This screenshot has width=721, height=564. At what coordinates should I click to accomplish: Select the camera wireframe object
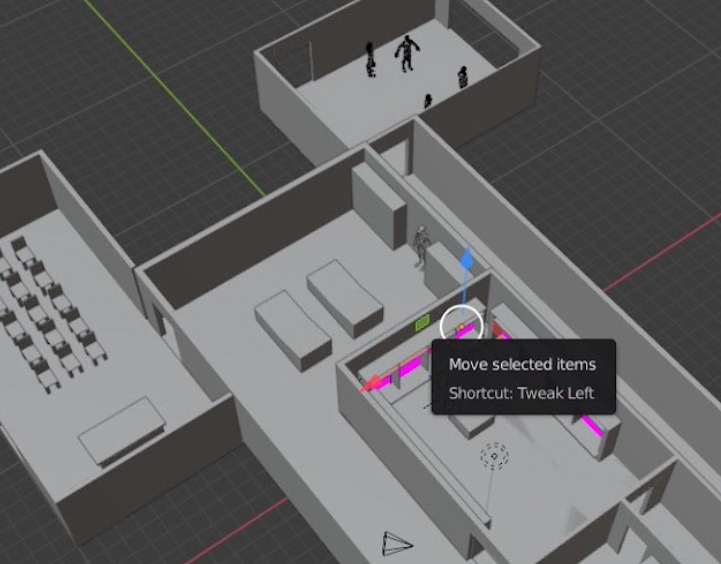(x=398, y=544)
